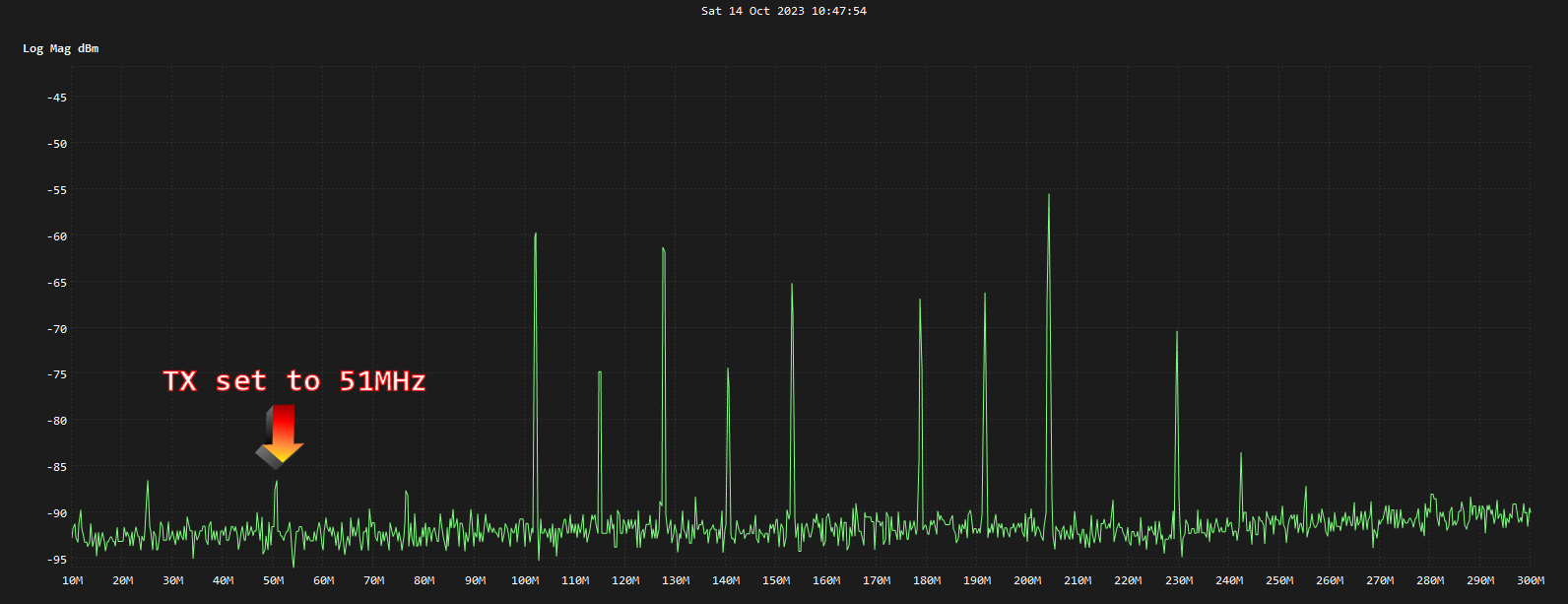Image resolution: width=1568 pixels, height=604 pixels.
Task: Click the spectrum peak near 153 MHz
Action: (x=792, y=286)
